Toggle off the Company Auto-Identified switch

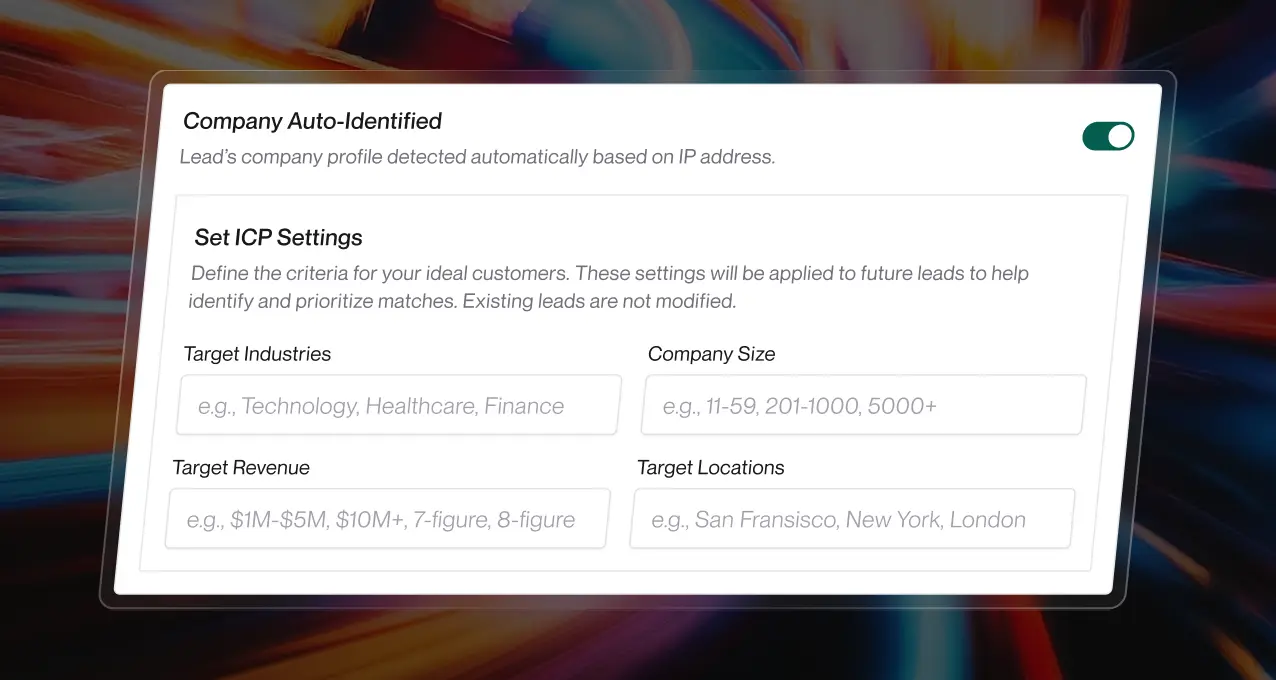[x=1108, y=136]
